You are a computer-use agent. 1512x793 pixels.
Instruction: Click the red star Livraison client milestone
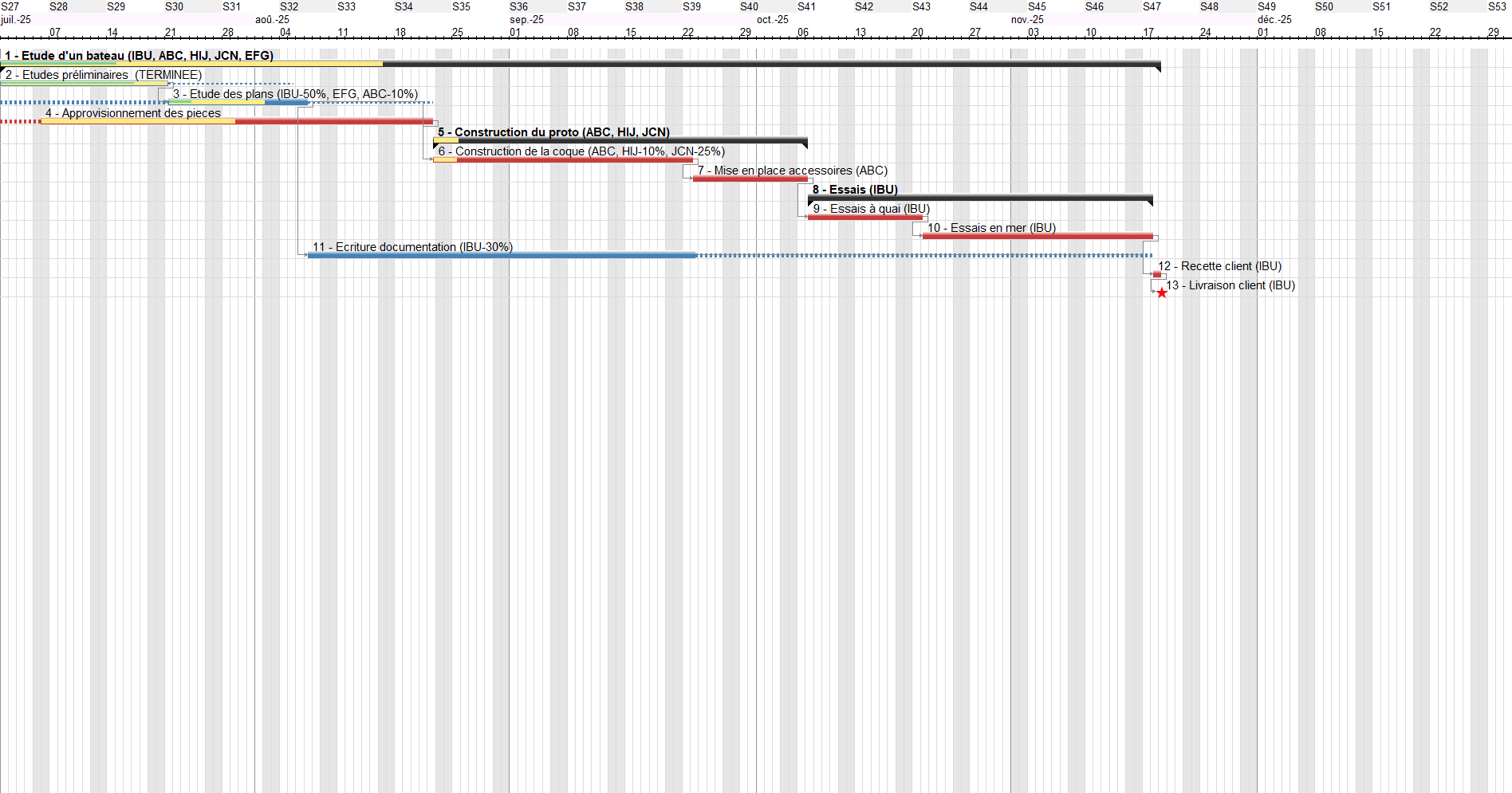pos(1162,293)
